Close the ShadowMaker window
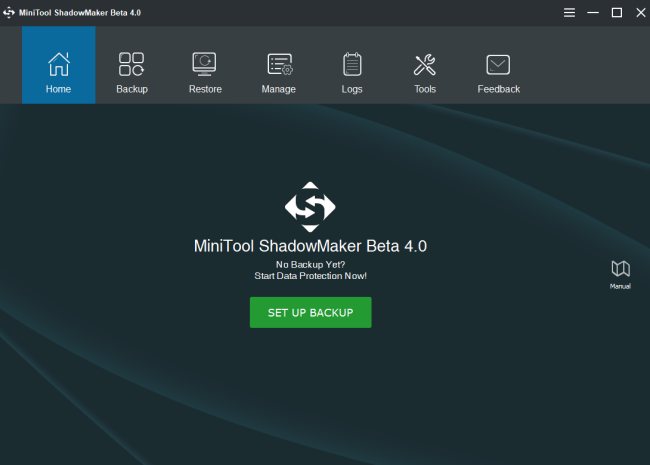The image size is (650, 465). tap(640, 13)
